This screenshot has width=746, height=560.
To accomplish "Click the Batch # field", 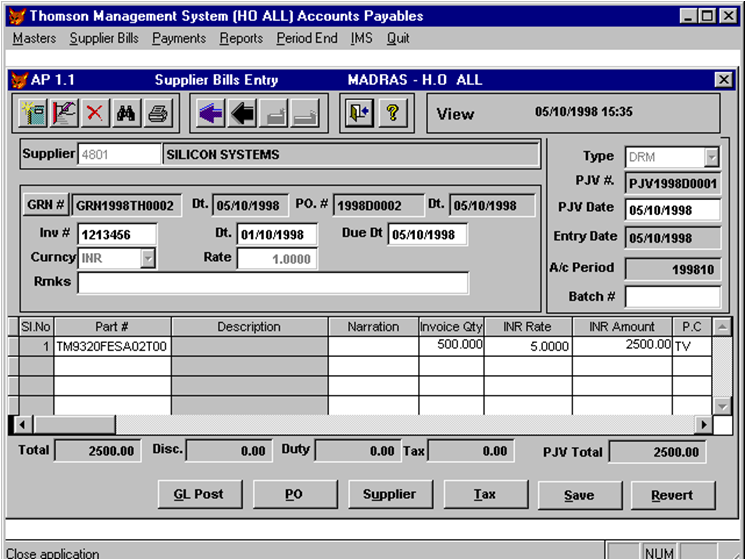I will pyautogui.click(x=673, y=297).
